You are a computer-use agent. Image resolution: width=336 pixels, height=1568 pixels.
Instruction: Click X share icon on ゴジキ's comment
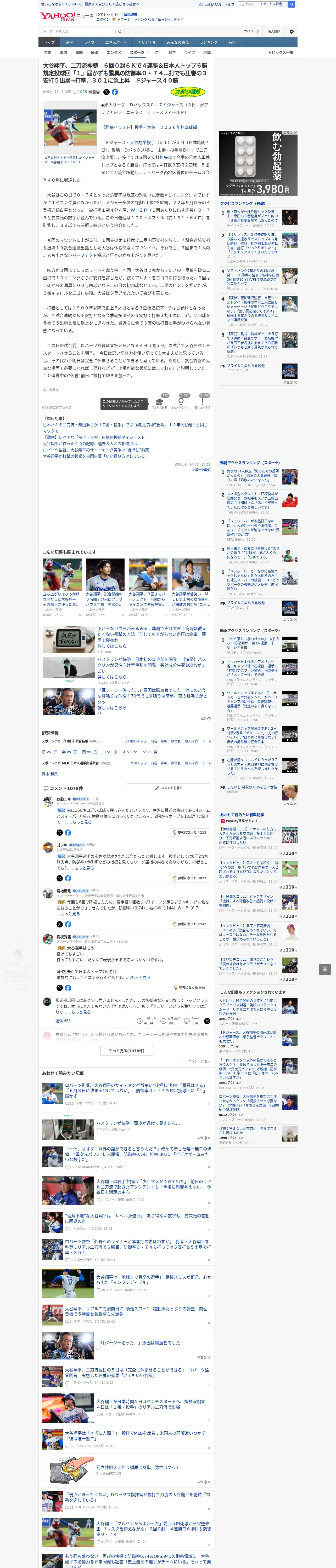(59, 878)
